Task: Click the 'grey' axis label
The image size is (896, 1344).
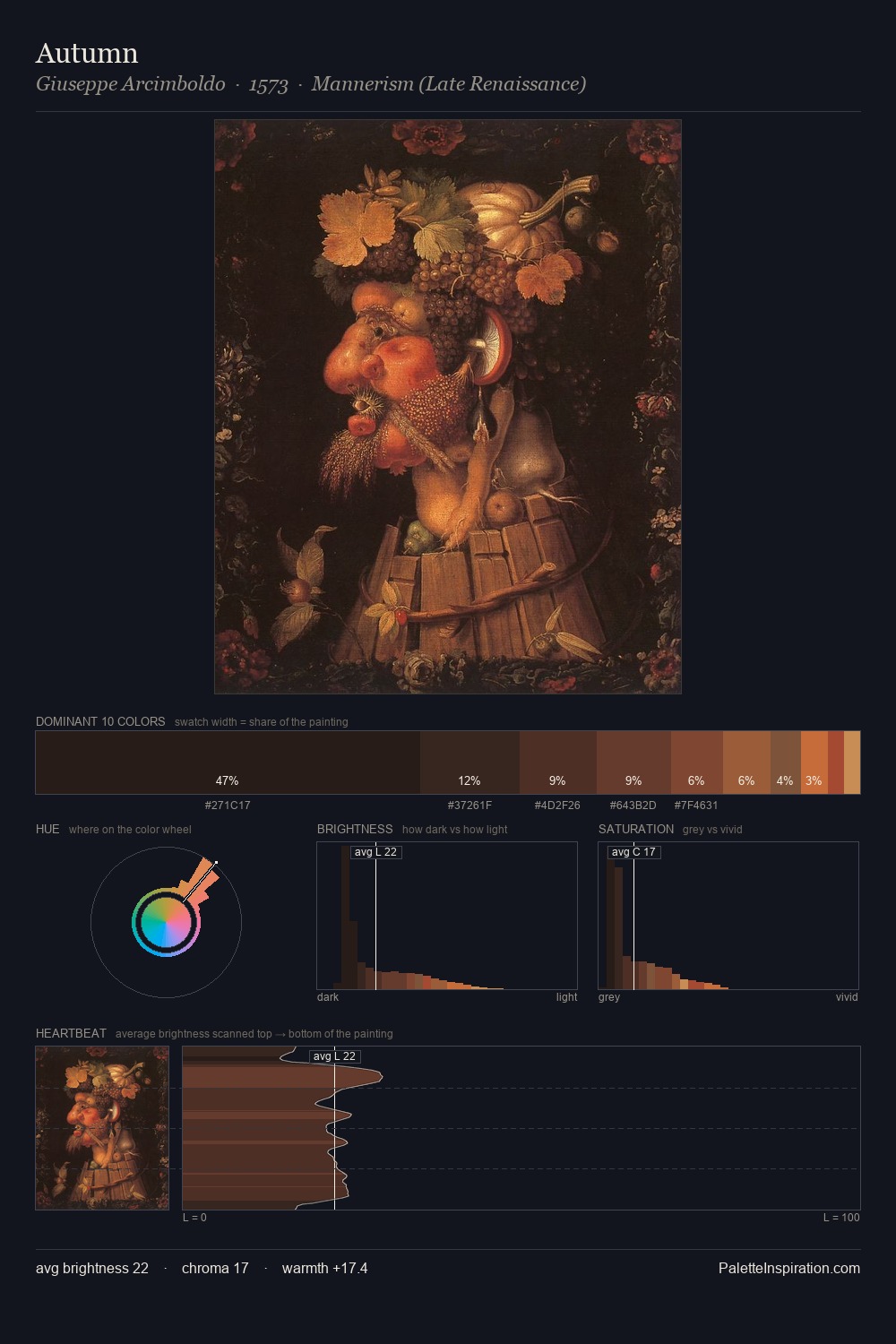Action: coord(609,996)
